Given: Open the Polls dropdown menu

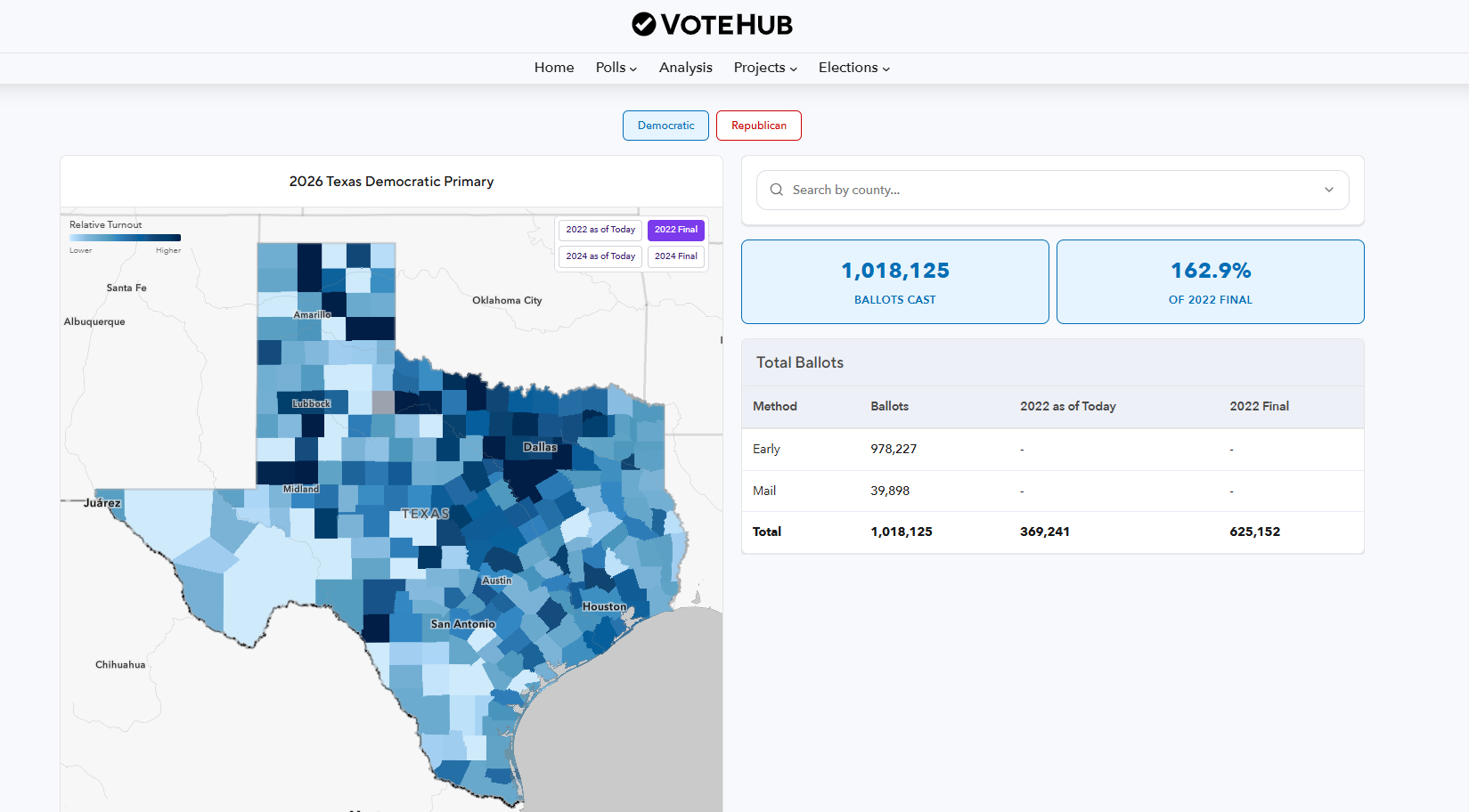Looking at the screenshot, I should pos(616,68).
